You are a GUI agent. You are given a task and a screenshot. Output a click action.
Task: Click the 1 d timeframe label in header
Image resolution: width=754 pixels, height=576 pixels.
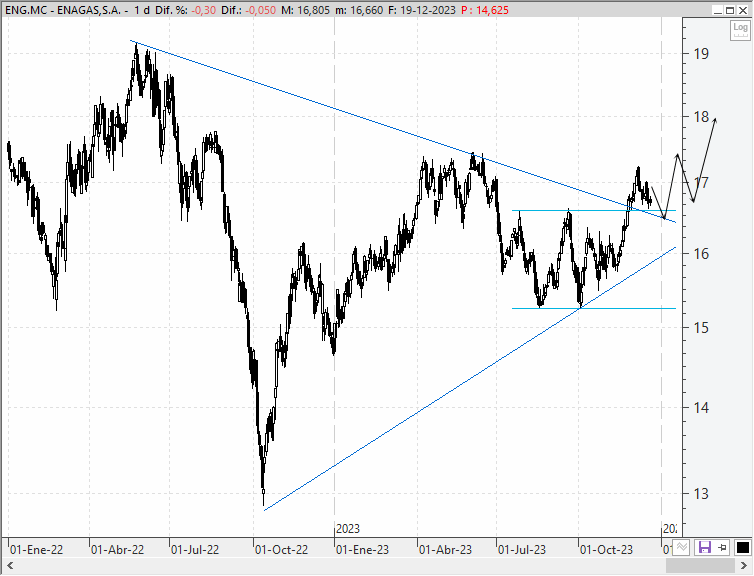coord(142,10)
